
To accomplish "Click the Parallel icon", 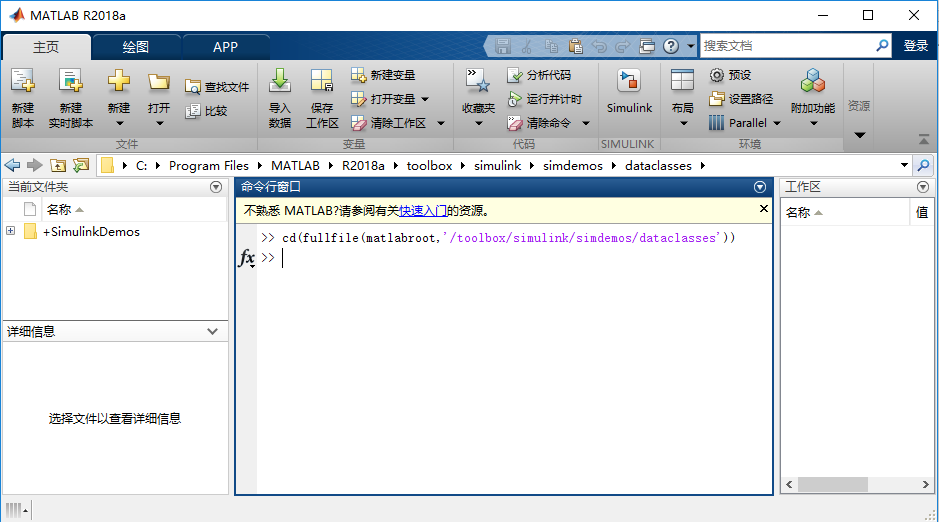I will (x=717, y=123).
